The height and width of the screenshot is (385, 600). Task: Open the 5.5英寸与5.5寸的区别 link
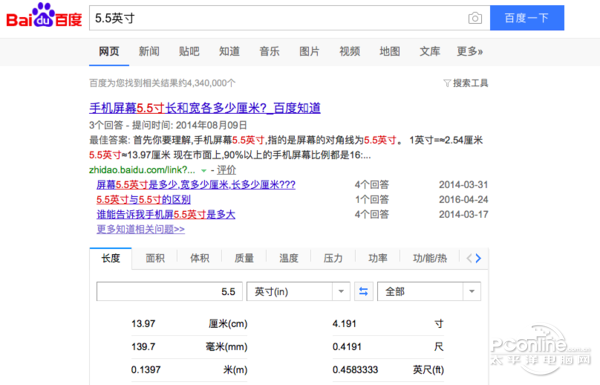point(143,199)
